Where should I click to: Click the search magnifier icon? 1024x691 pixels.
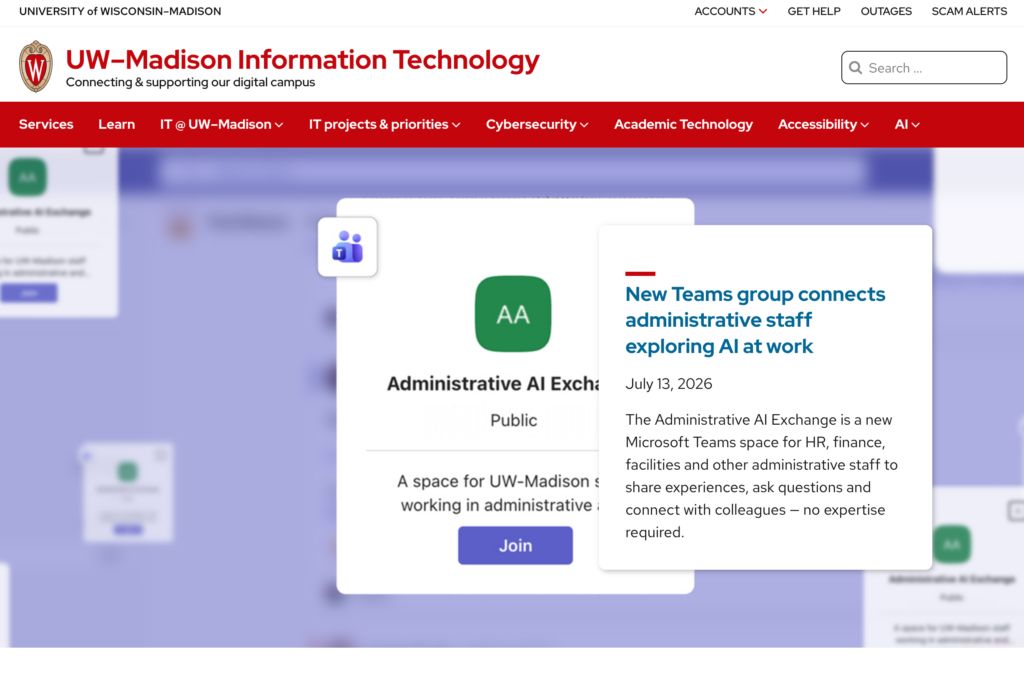pos(856,67)
